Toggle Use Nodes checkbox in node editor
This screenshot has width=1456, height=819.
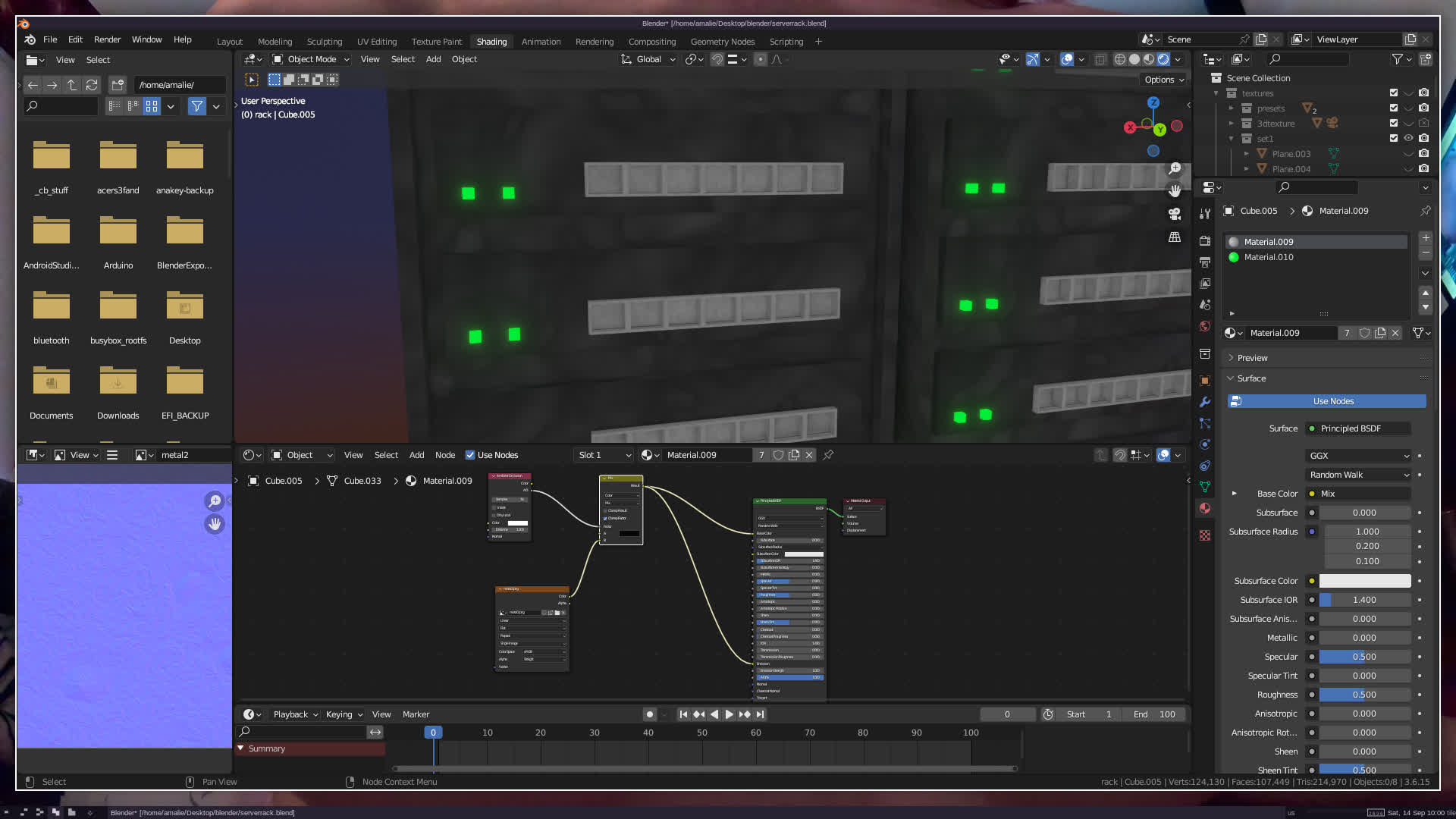click(470, 455)
